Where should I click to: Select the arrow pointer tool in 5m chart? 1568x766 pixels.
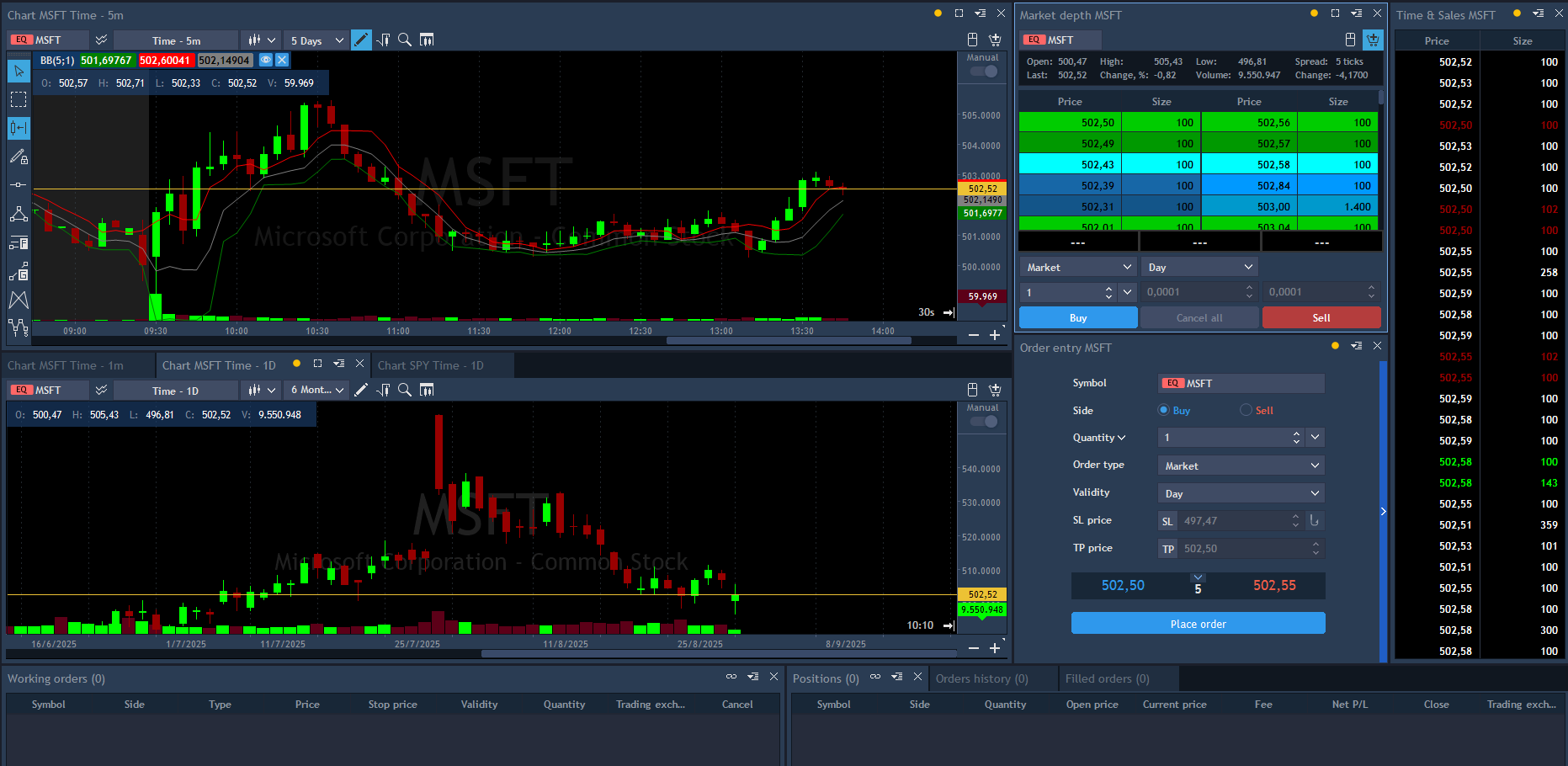click(19, 72)
